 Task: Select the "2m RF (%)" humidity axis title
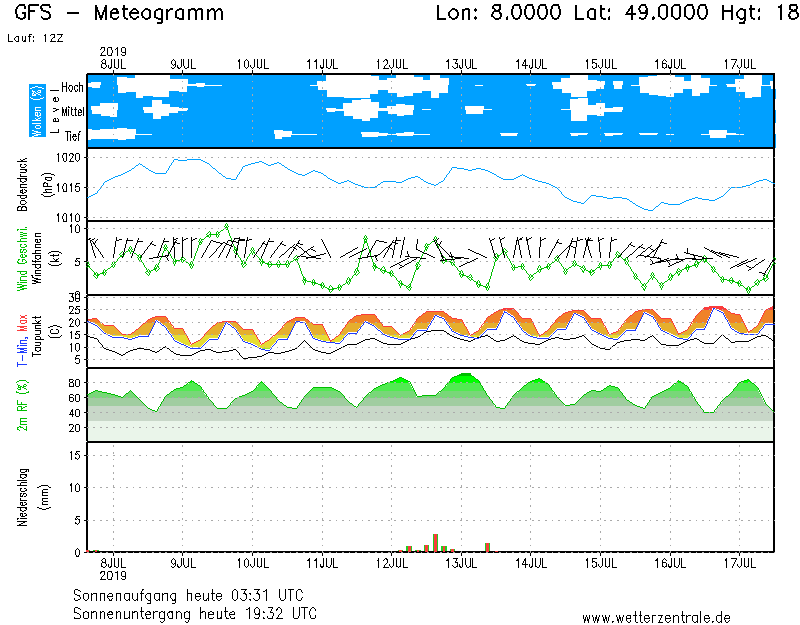tap(22, 405)
